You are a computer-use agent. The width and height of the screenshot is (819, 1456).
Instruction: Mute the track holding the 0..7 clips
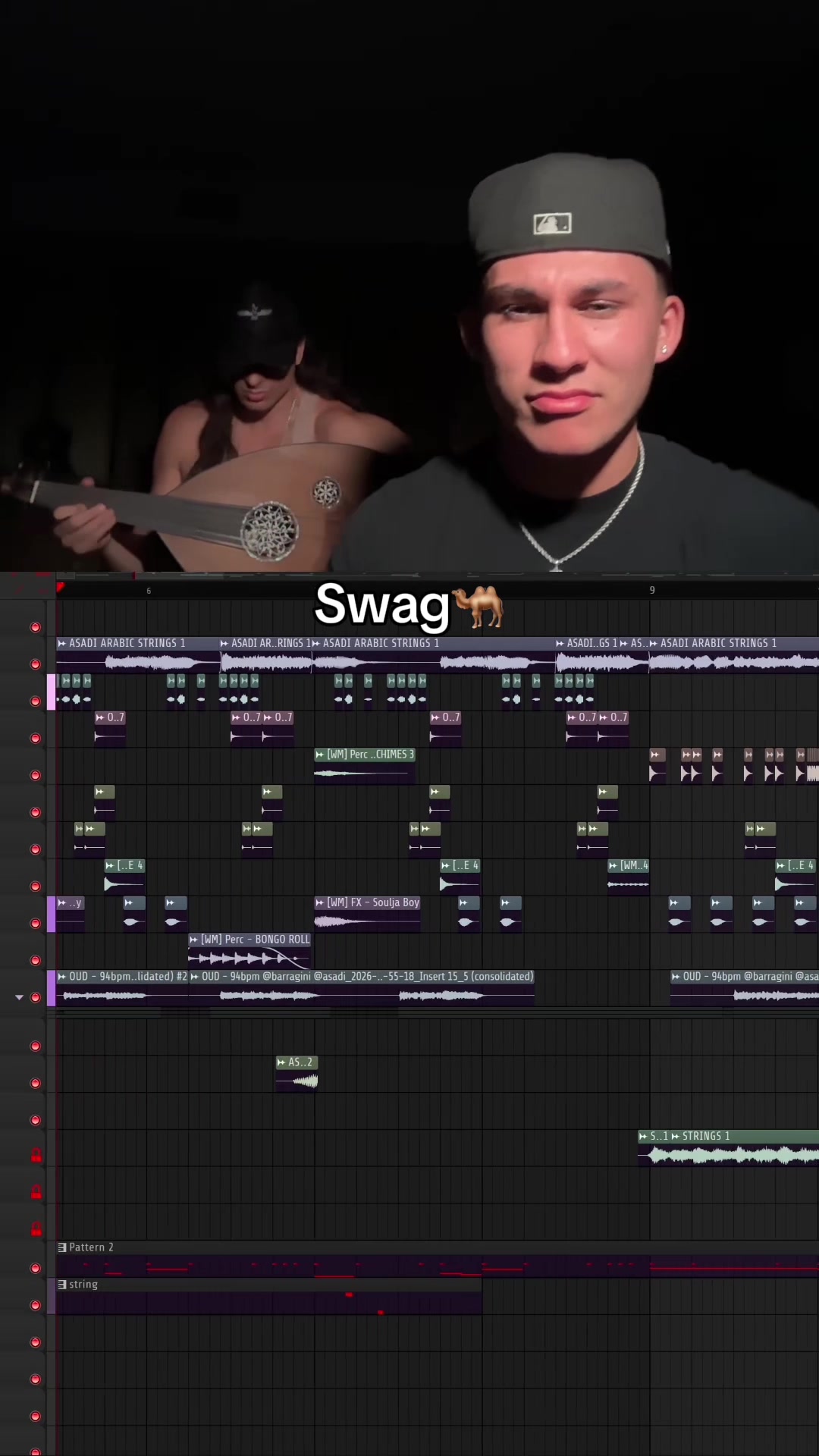click(35, 738)
